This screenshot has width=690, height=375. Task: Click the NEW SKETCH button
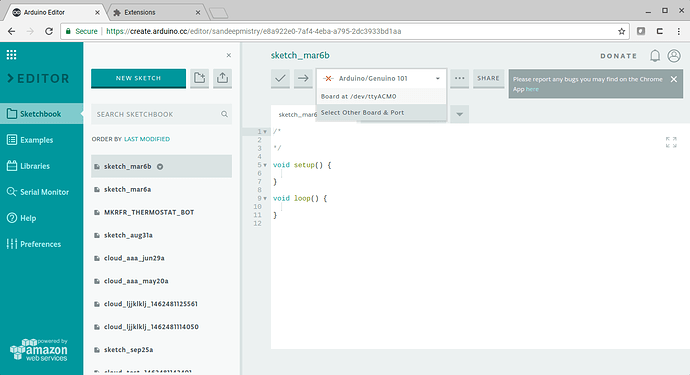pyautogui.click(x=138, y=78)
